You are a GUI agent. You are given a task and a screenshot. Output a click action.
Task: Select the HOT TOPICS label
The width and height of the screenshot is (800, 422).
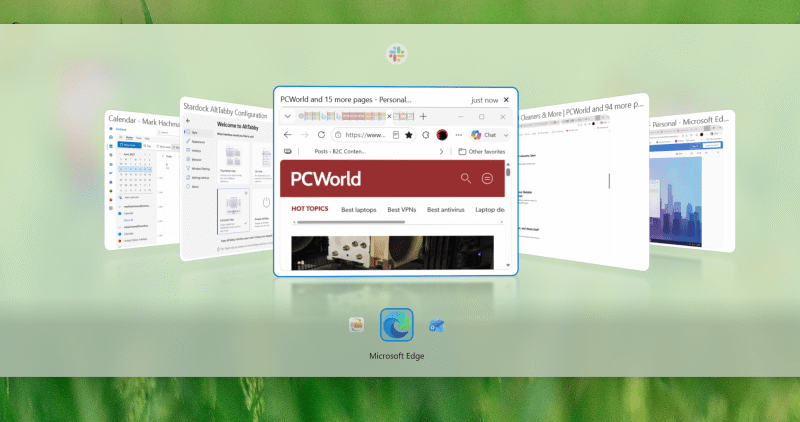[310, 209]
